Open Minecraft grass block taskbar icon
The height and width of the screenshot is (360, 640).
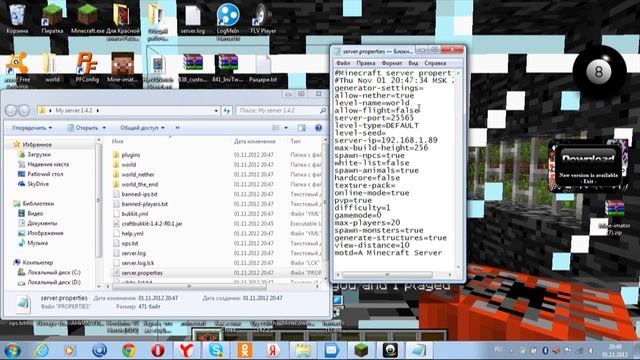pyautogui.click(x=361, y=351)
